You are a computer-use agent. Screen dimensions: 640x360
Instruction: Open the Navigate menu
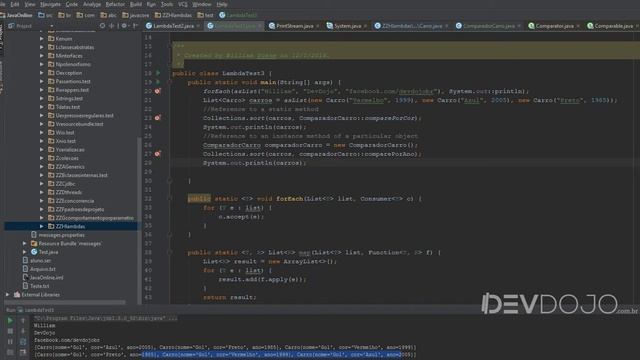tap(51, 4)
